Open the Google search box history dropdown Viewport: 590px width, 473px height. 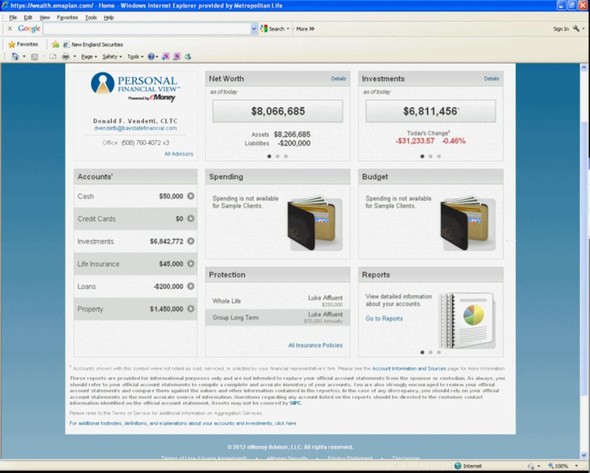[x=254, y=29]
